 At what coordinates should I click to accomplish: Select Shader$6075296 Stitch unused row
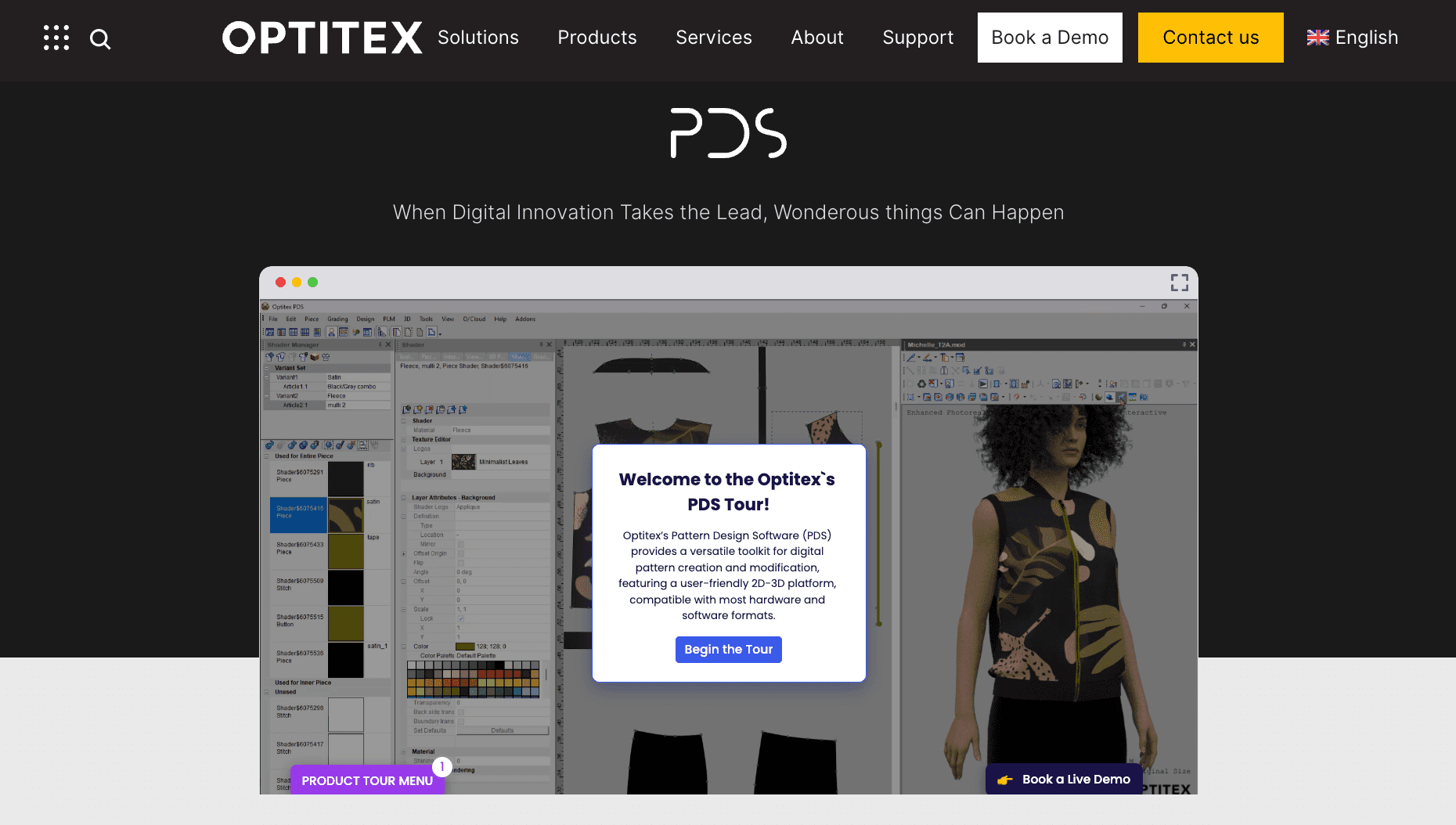tap(330, 715)
